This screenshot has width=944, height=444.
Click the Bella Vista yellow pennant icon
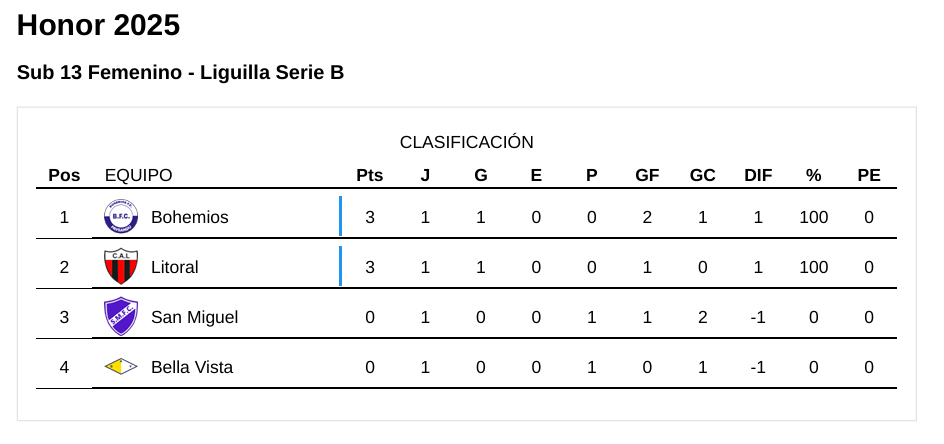coord(121,367)
